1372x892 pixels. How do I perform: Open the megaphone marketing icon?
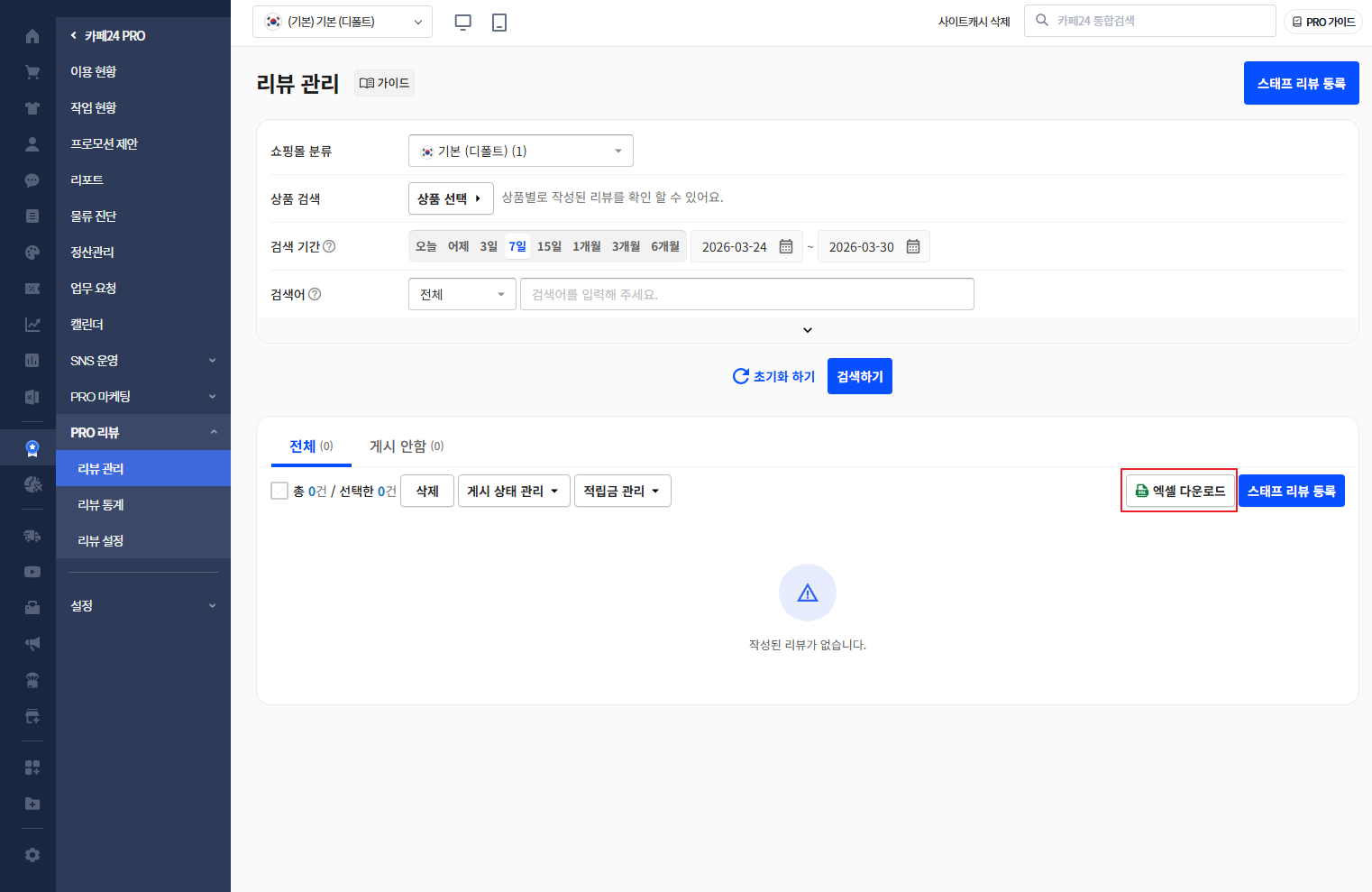pyautogui.click(x=32, y=644)
